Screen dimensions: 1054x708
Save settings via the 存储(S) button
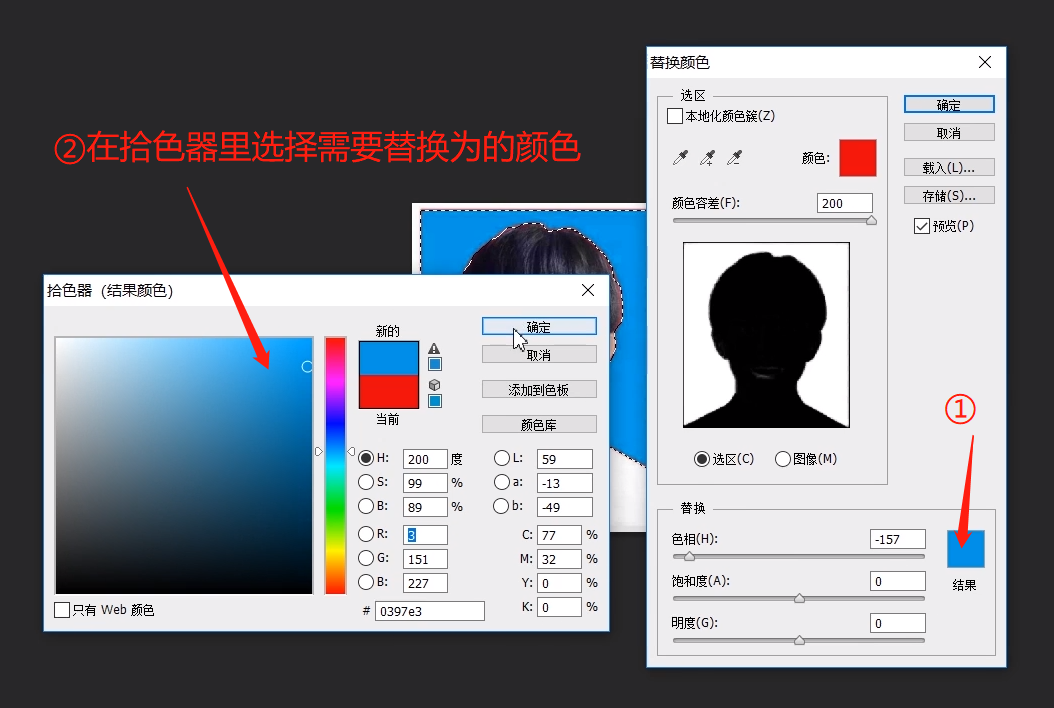click(948, 195)
